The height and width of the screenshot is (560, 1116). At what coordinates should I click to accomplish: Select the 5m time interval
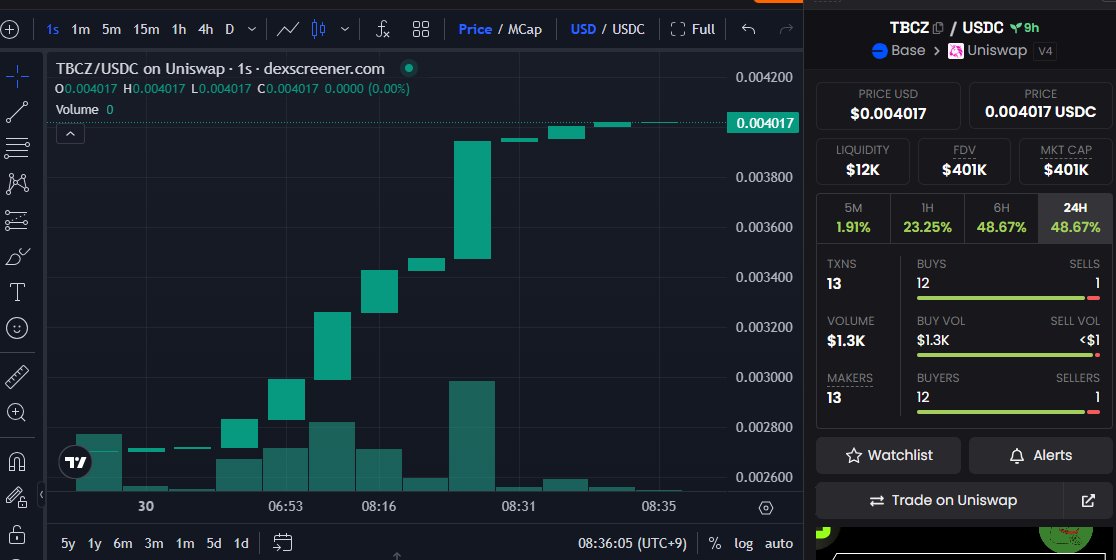point(111,29)
